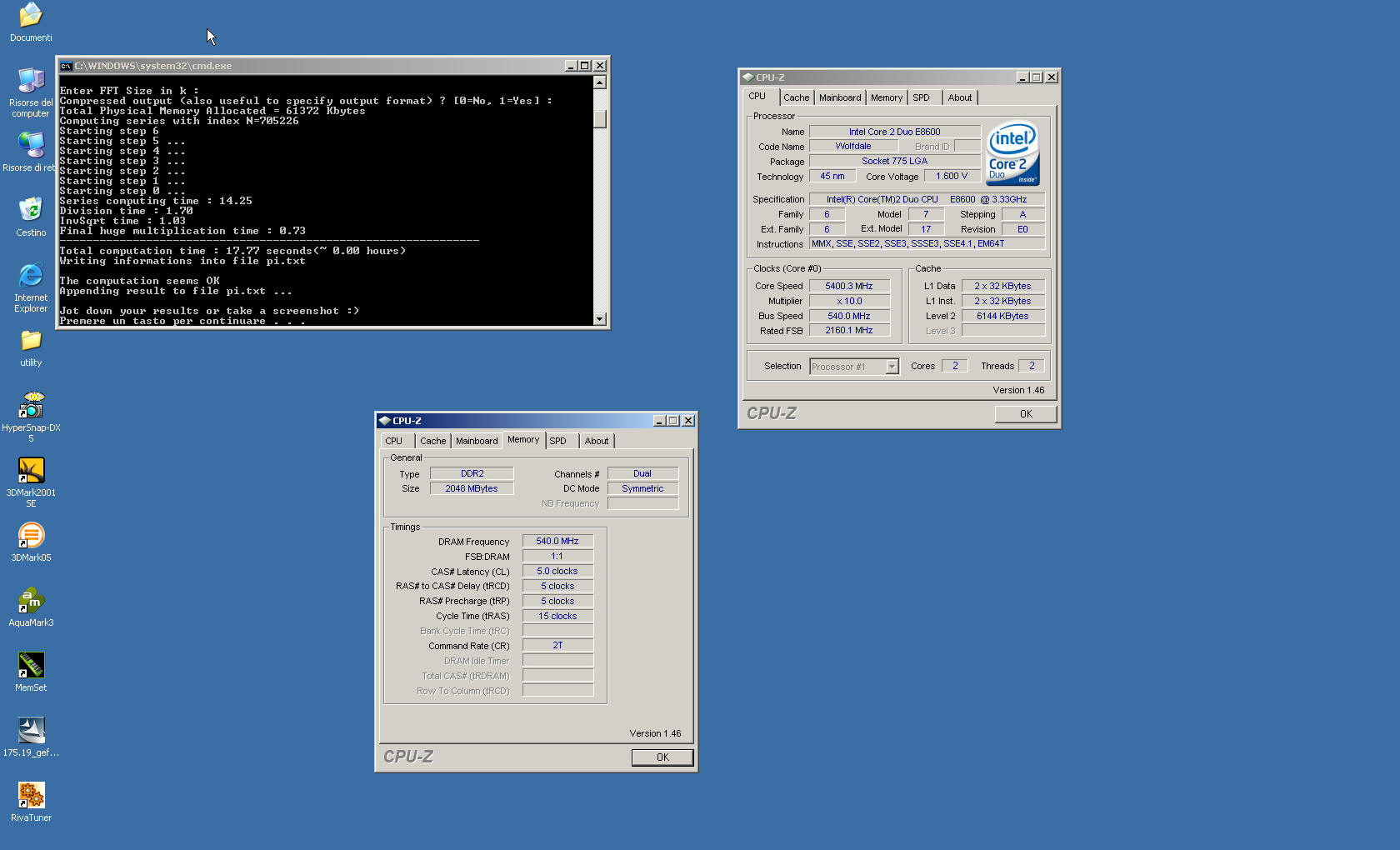Click the Cycle Time 15 clocks value
This screenshot has height=850, width=1400.
point(557,617)
